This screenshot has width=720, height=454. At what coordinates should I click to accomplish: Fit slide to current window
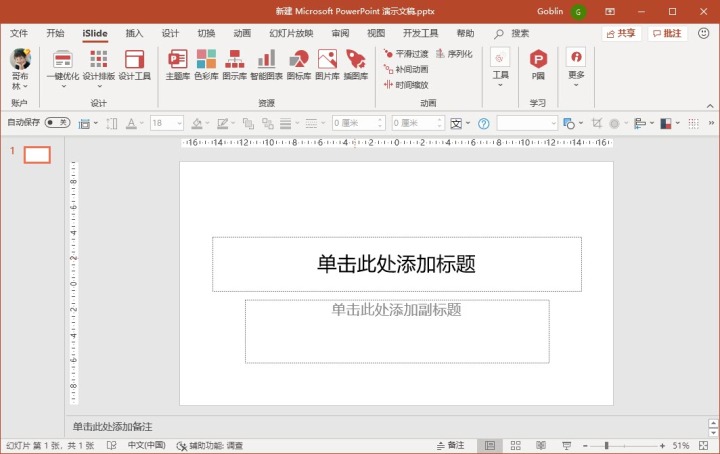tap(703, 446)
